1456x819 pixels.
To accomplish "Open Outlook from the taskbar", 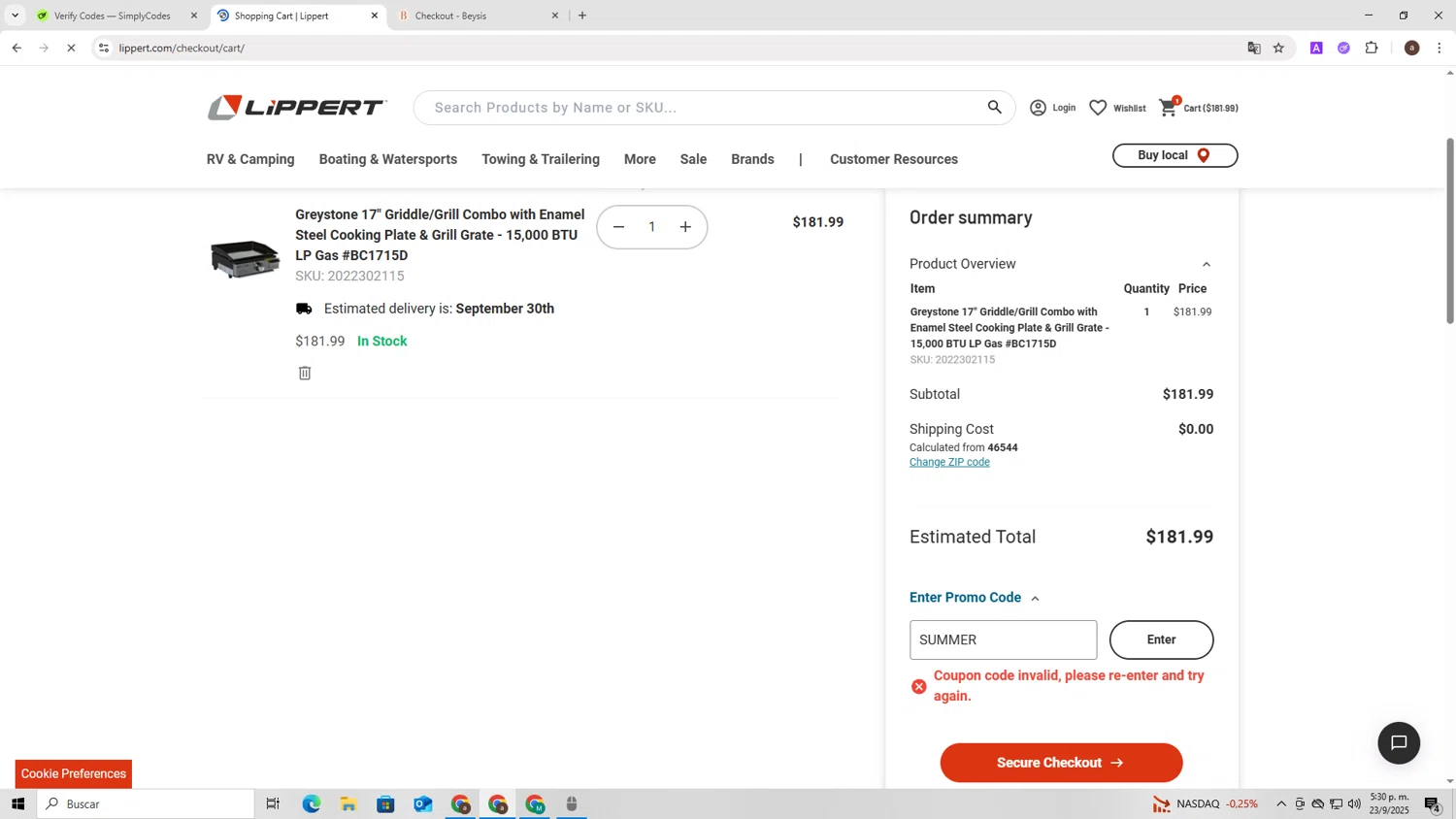I will (x=422, y=803).
